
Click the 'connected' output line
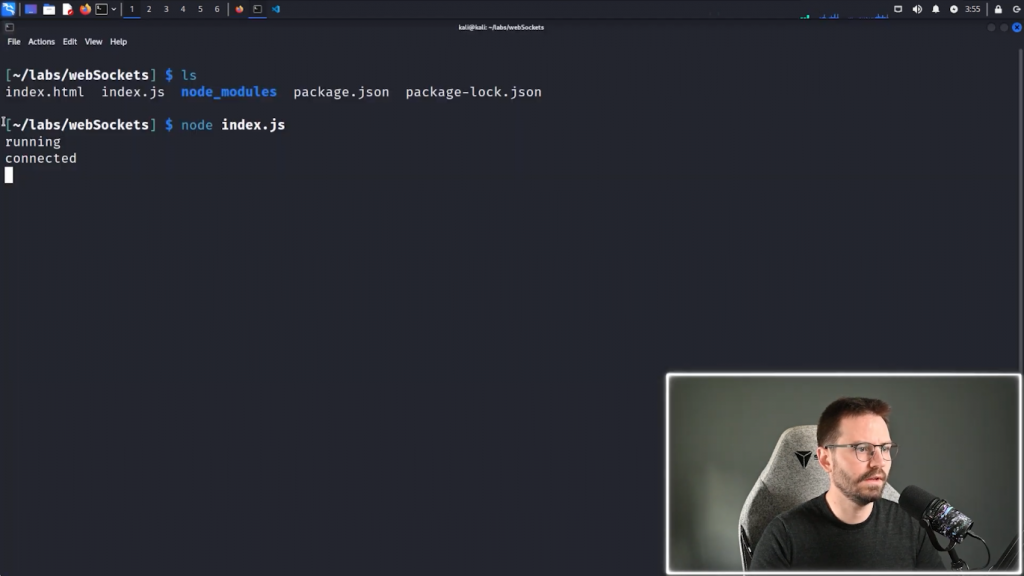coord(41,159)
